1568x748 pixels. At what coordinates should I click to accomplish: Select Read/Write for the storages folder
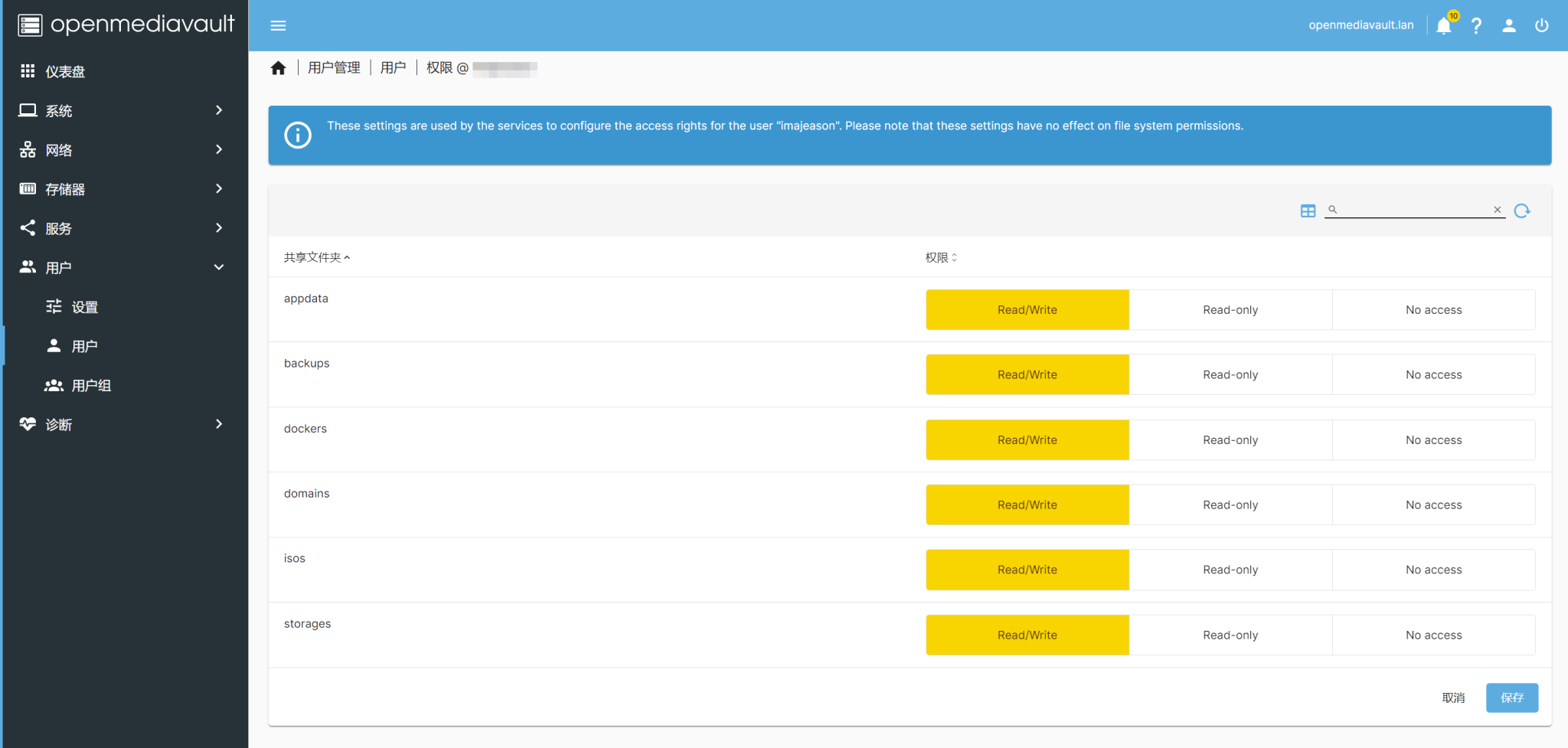[1027, 635]
